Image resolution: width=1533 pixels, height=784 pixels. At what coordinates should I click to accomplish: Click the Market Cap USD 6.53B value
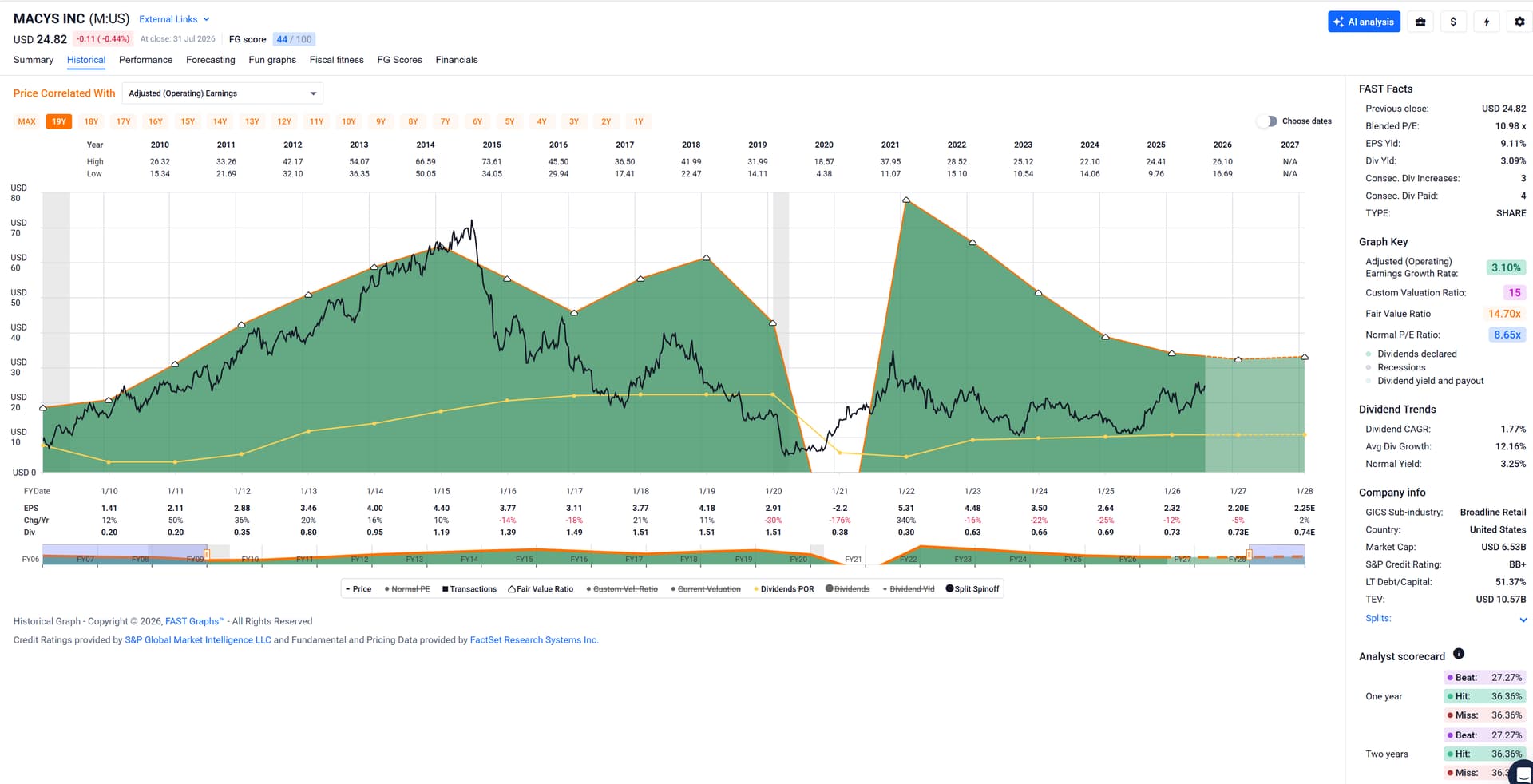(x=1503, y=547)
